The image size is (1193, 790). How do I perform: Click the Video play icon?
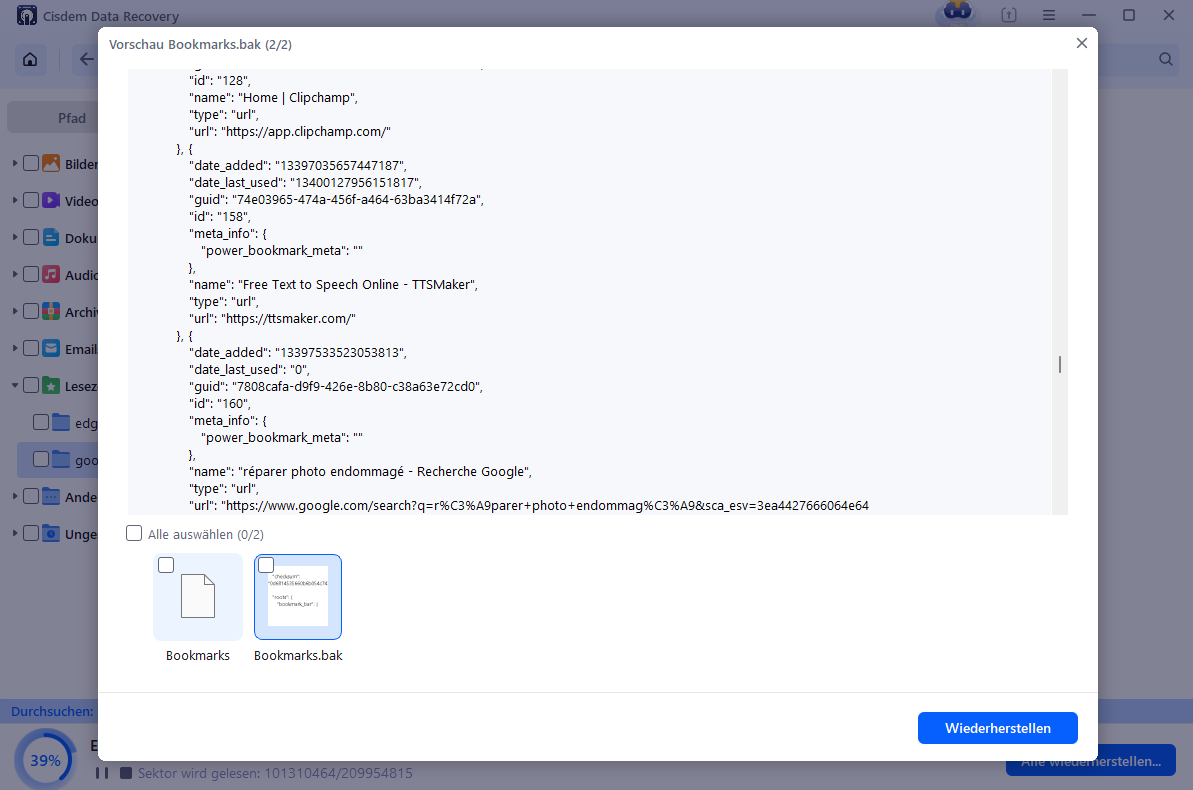click(x=51, y=200)
